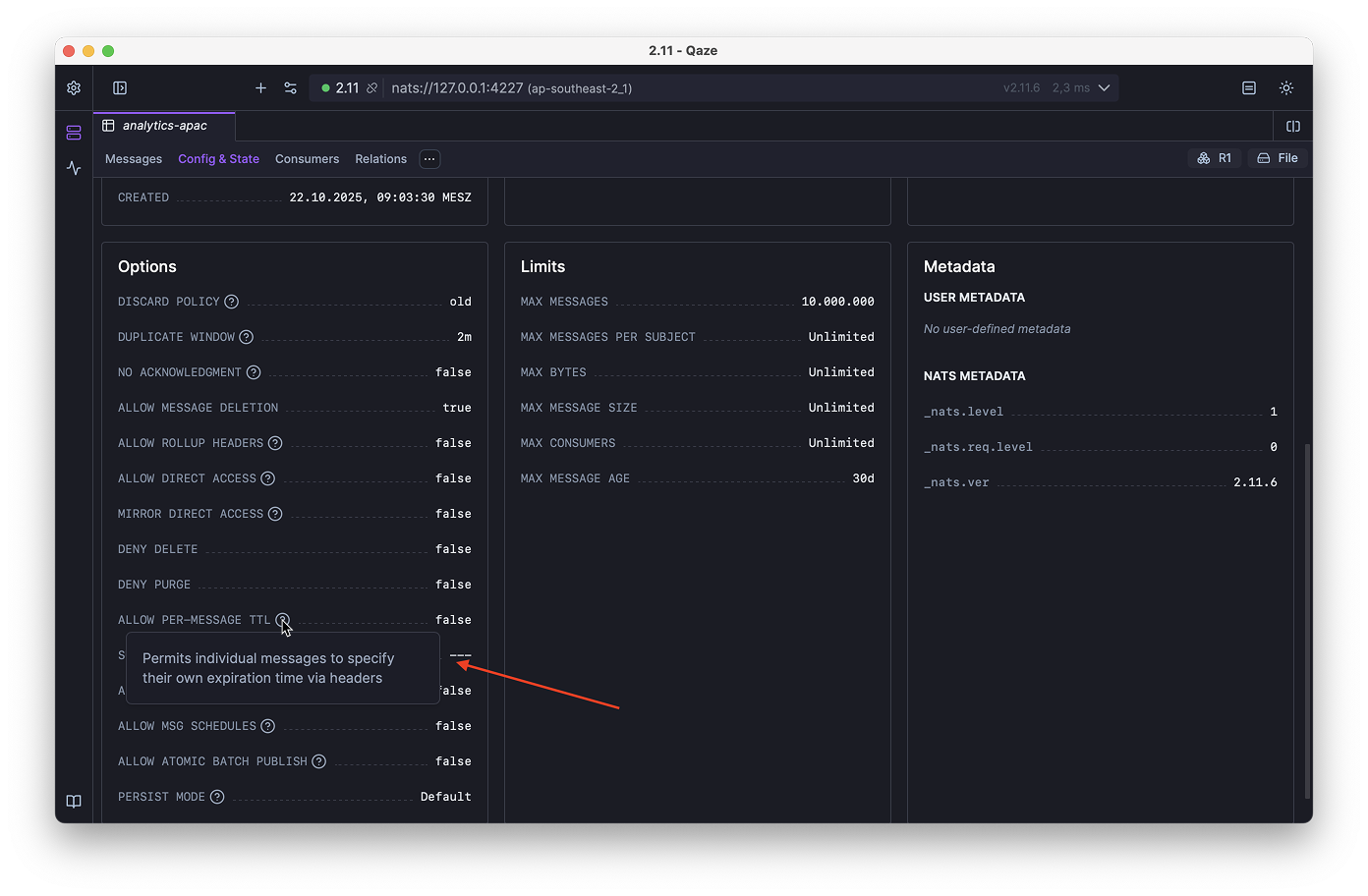Image resolution: width=1368 pixels, height=896 pixels.
Task: Open the activity monitoring pulse icon
Action: [73, 168]
